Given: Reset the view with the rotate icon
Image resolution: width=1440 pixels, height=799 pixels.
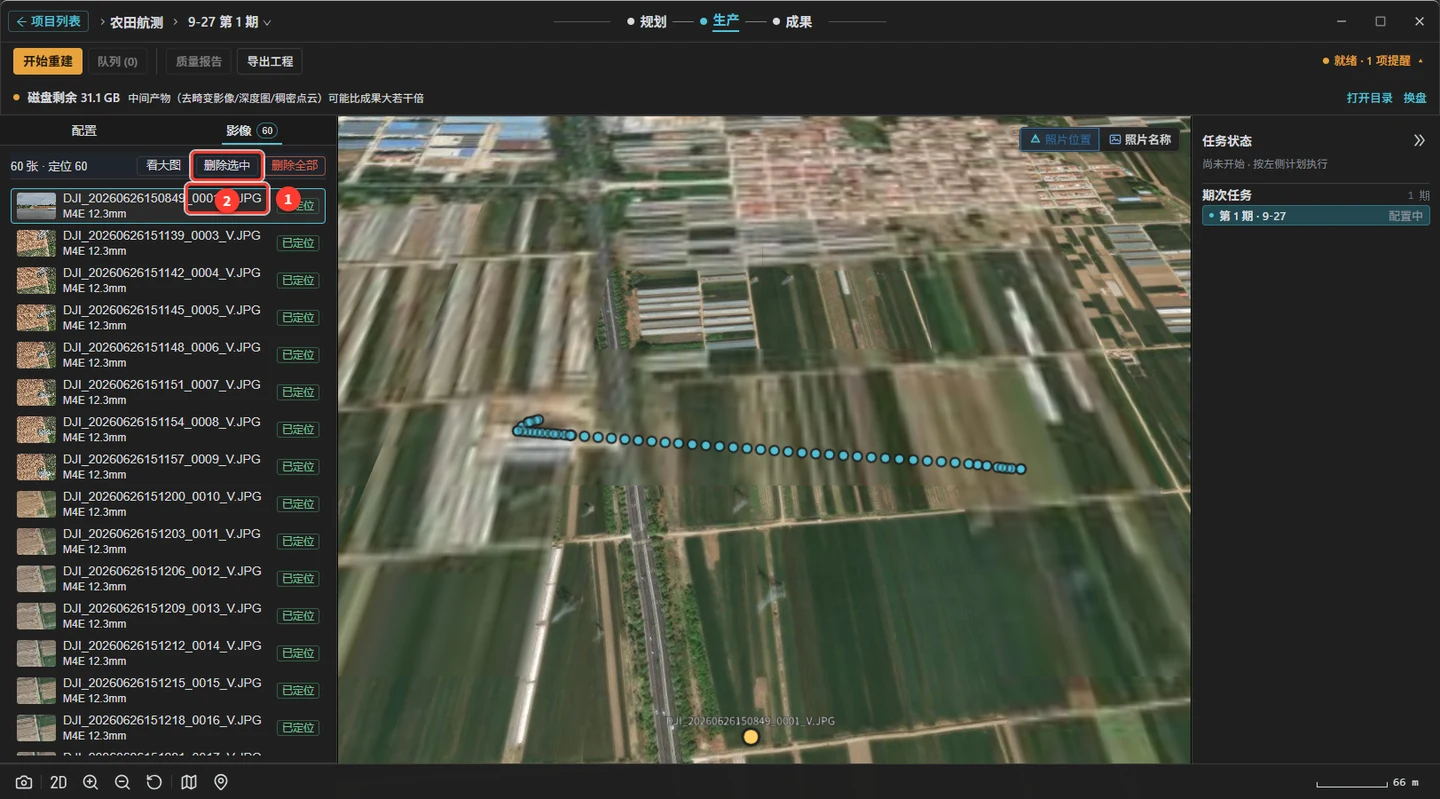Looking at the screenshot, I should coord(154,782).
